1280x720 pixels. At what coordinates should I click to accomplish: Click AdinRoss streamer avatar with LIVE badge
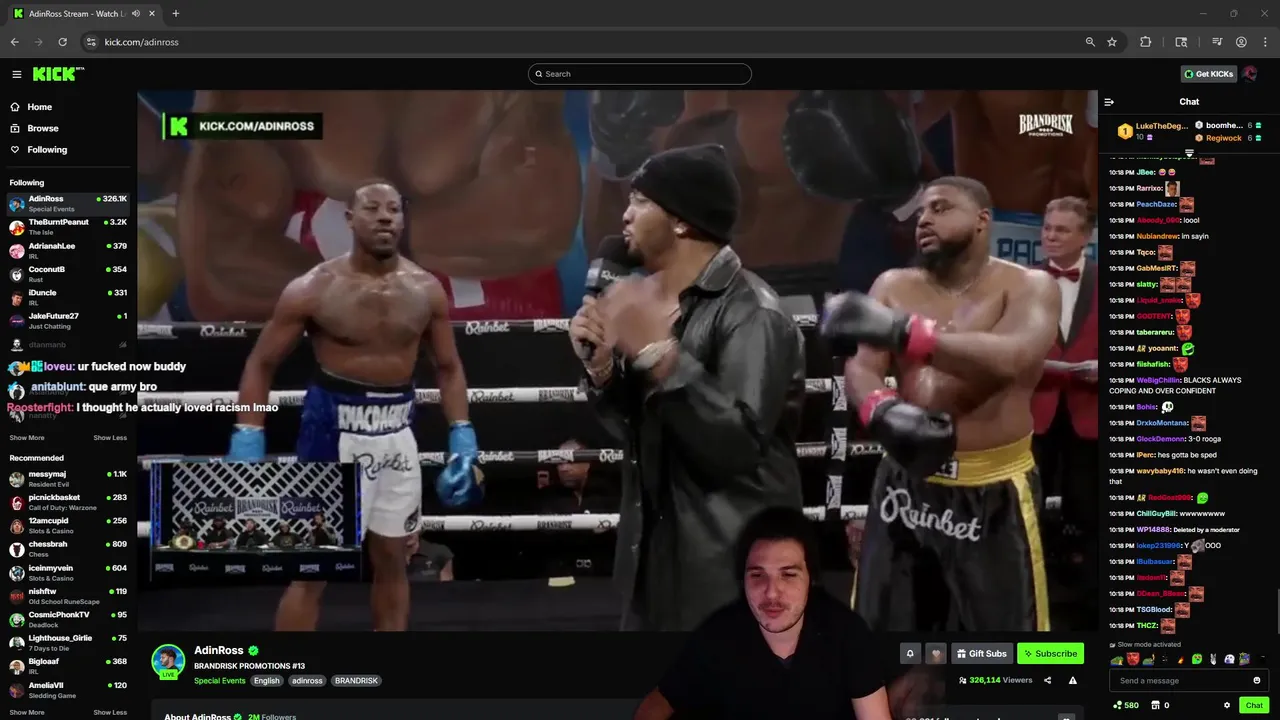point(168,662)
